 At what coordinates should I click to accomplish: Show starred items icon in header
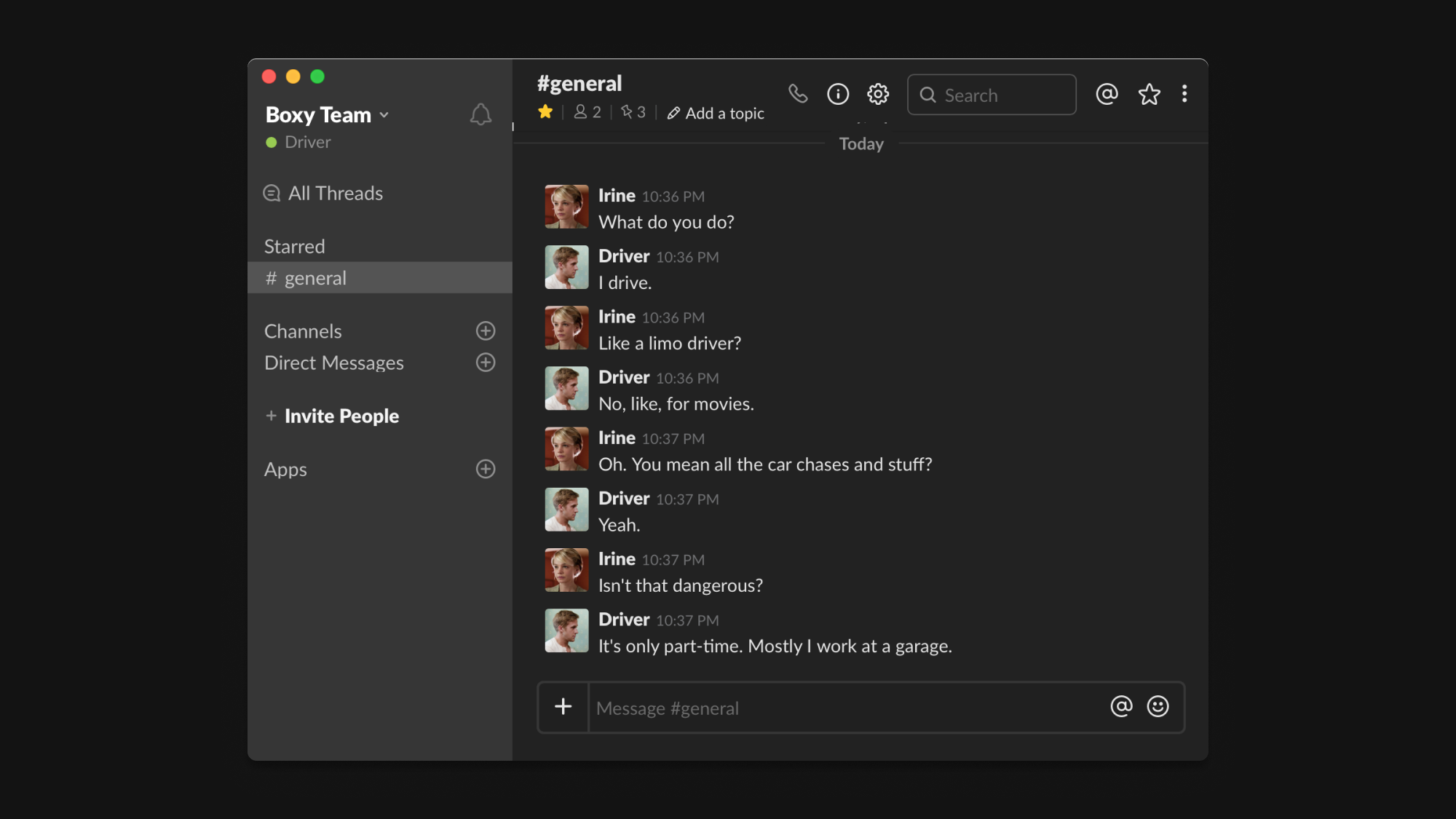(1149, 94)
